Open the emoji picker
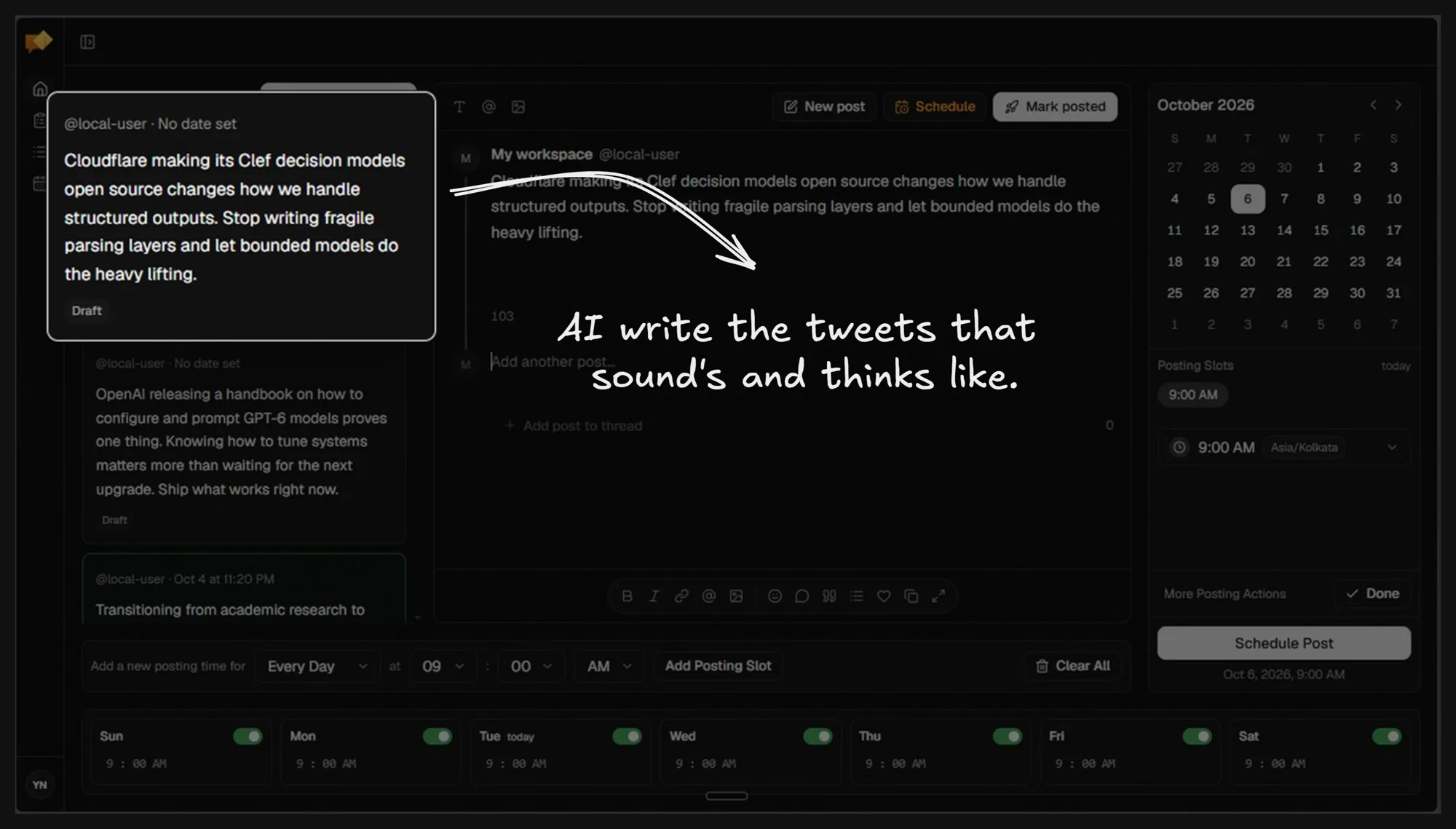1456x829 pixels. pos(775,596)
